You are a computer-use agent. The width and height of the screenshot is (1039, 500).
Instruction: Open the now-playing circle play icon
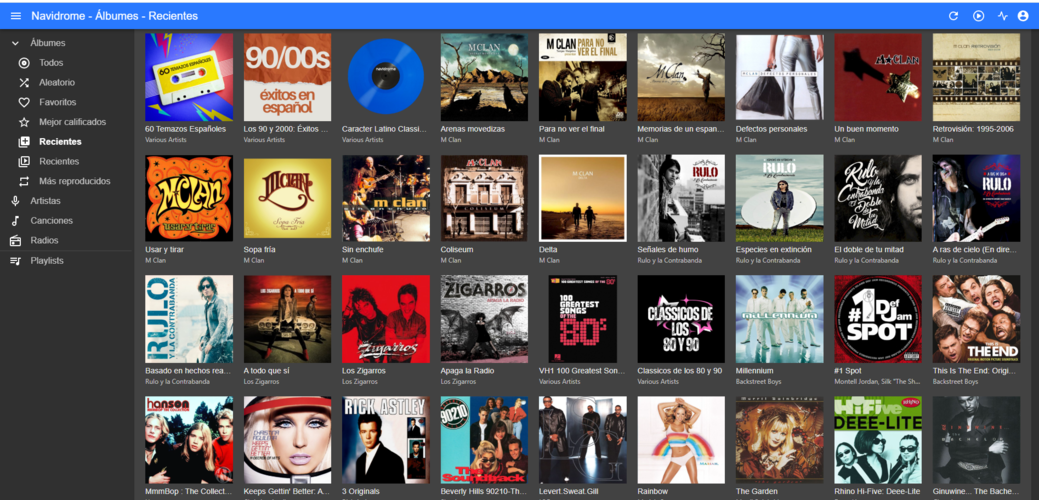[x=978, y=16]
